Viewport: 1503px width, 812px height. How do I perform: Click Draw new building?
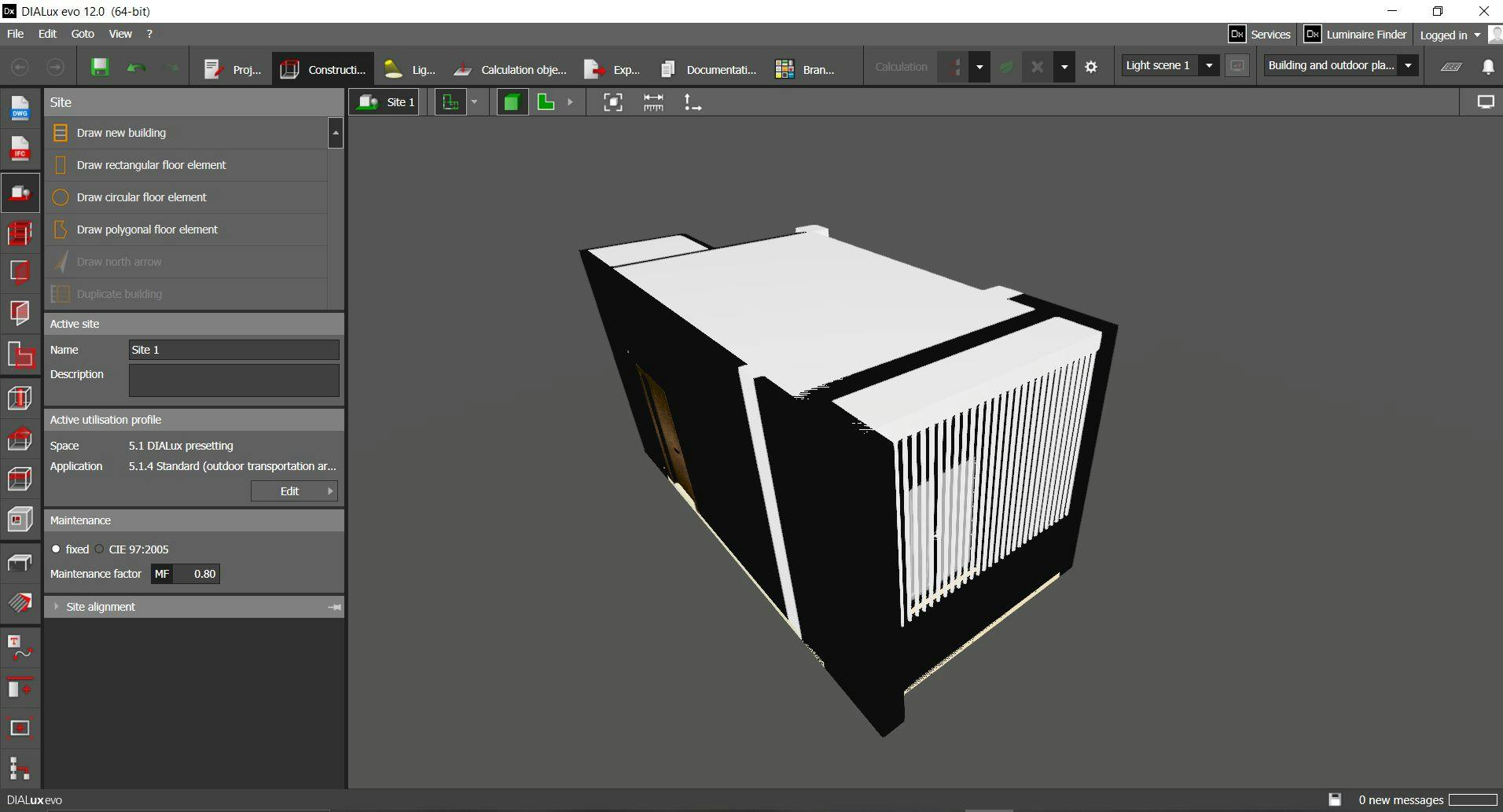[x=121, y=133]
